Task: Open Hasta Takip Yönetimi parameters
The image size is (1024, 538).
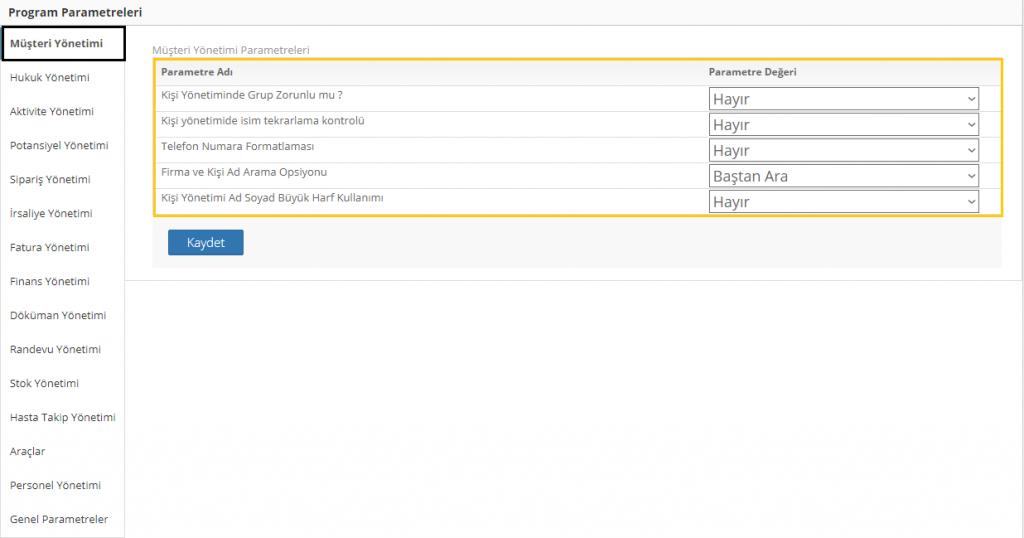Action: [63, 417]
